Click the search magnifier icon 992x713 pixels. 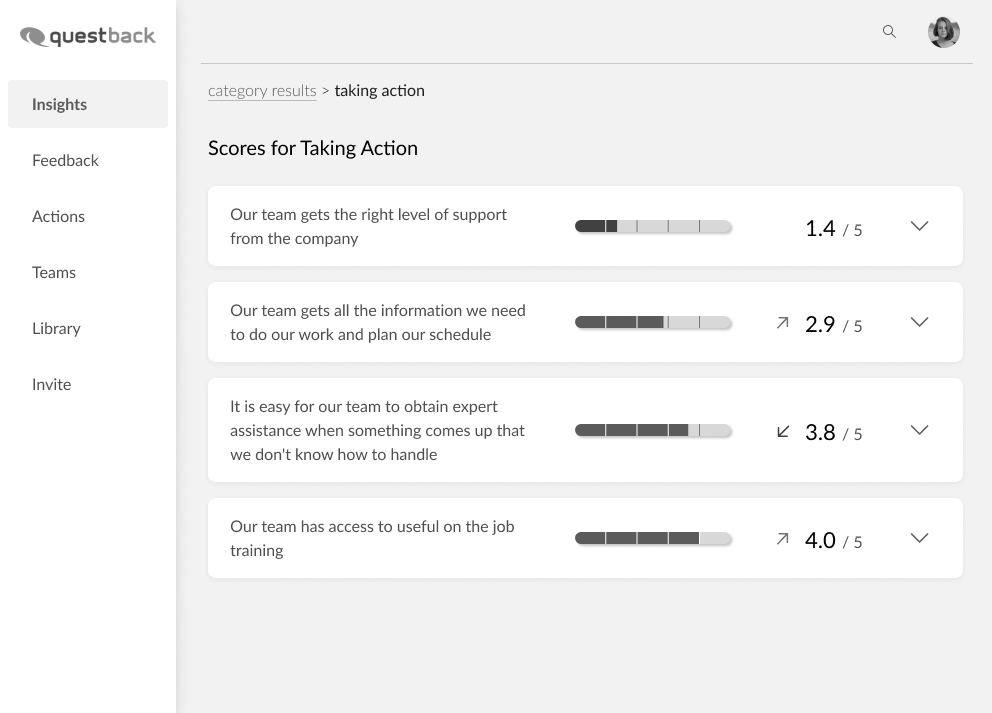click(x=889, y=32)
